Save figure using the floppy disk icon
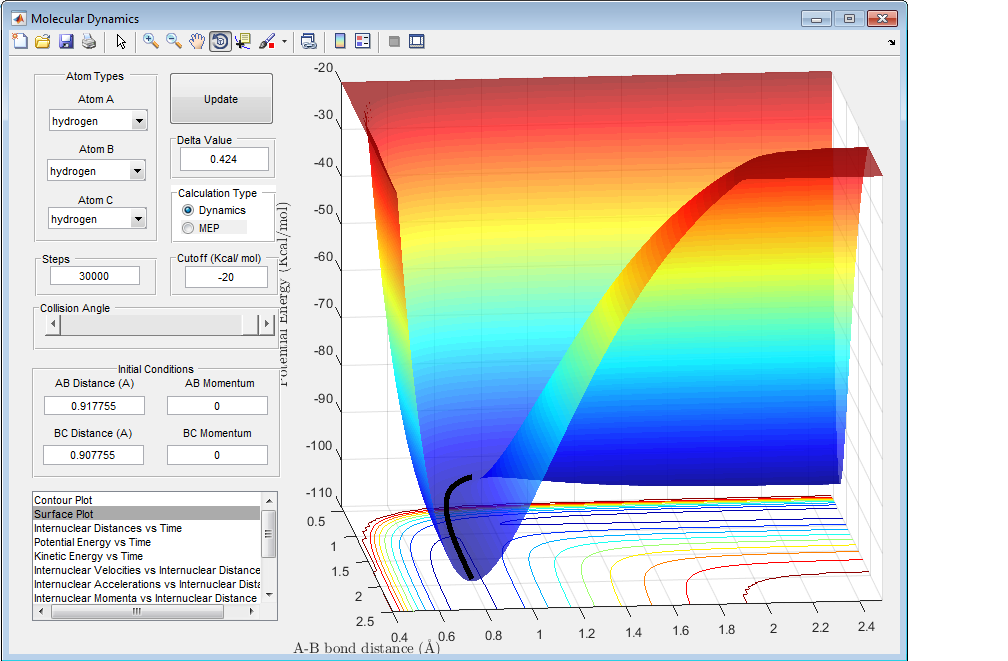This screenshot has width=1008, height=661. pos(66,41)
